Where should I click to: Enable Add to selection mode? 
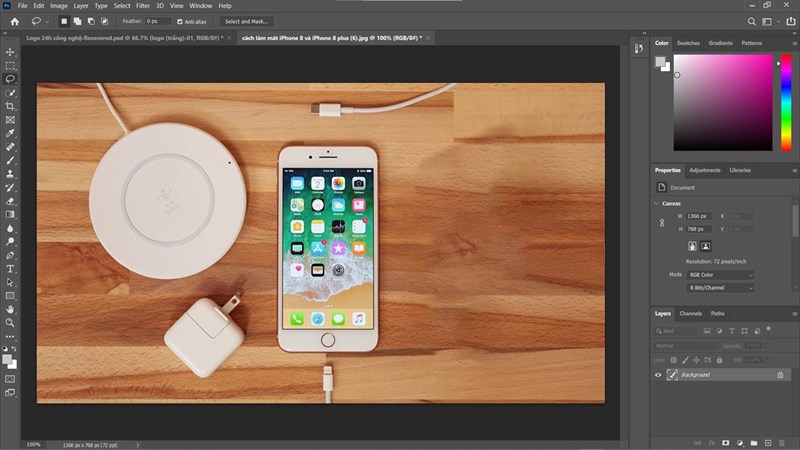pos(78,21)
